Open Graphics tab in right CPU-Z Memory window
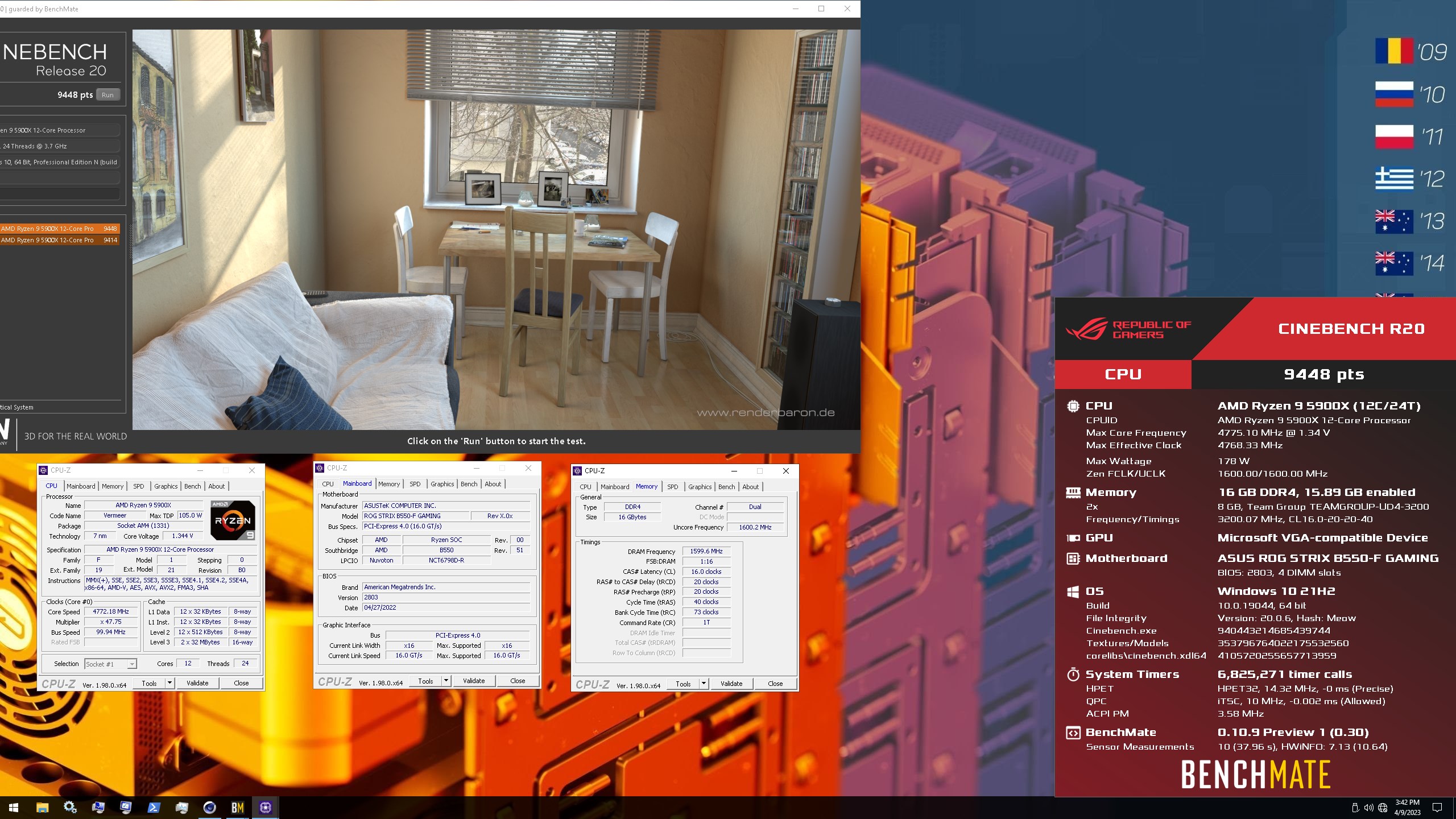 point(700,487)
